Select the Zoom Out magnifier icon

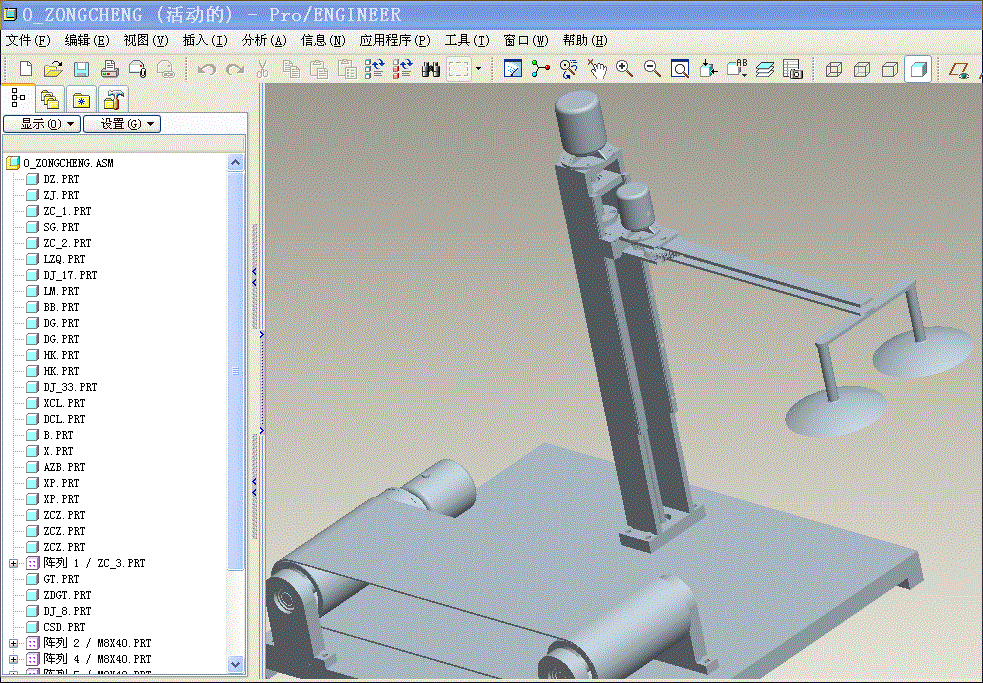pyautogui.click(x=652, y=69)
